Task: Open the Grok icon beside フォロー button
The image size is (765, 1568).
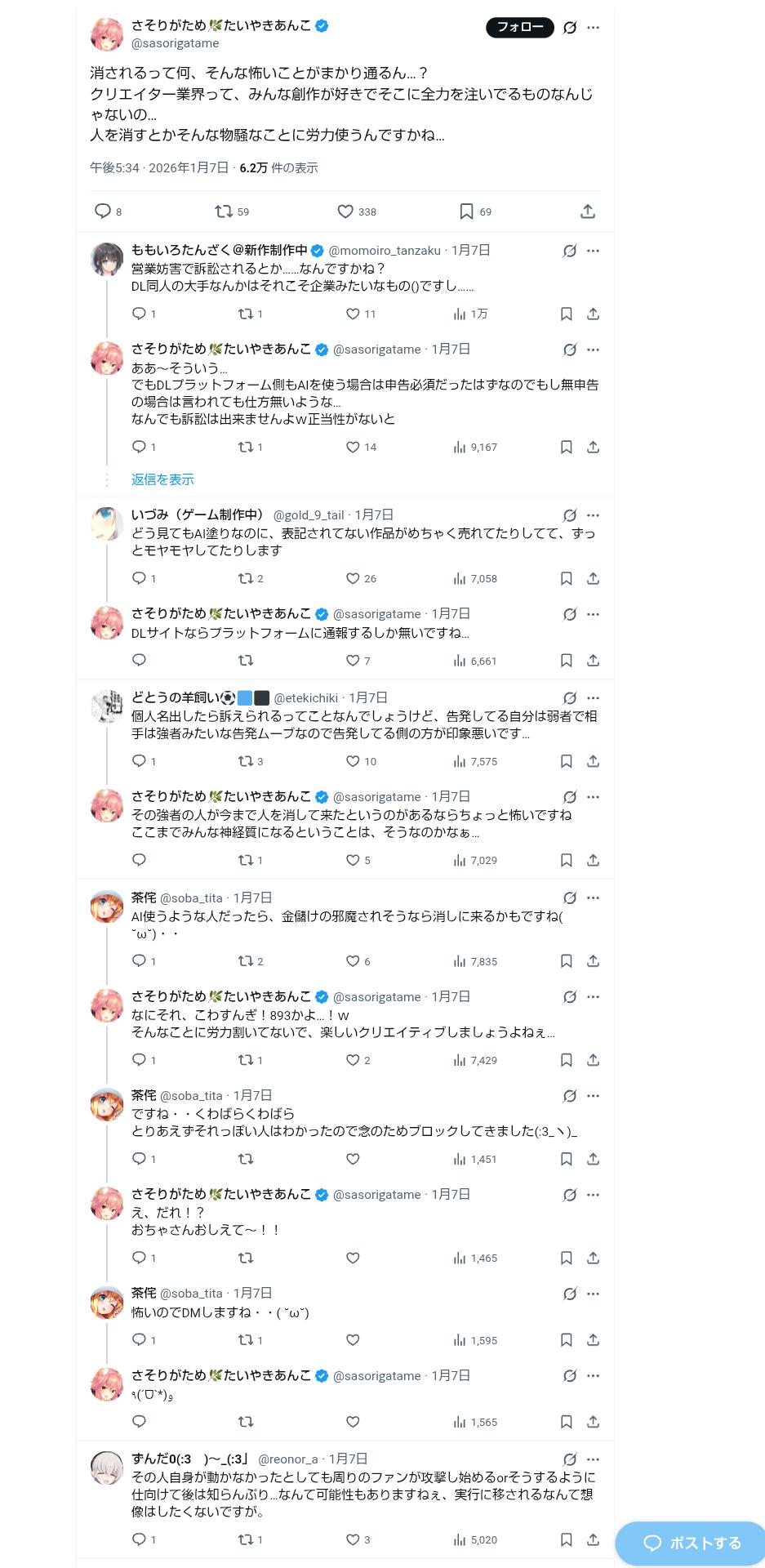Action: 570,28
